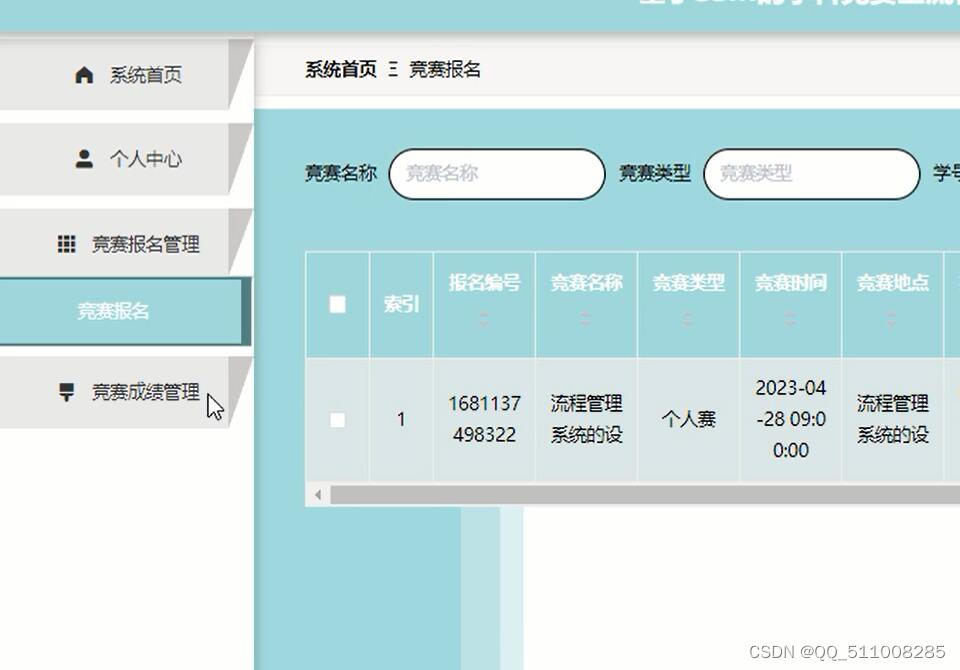Click the grid icon beside 竞赛报名管理
The width and height of the screenshot is (960, 670).
coord(66,244)
